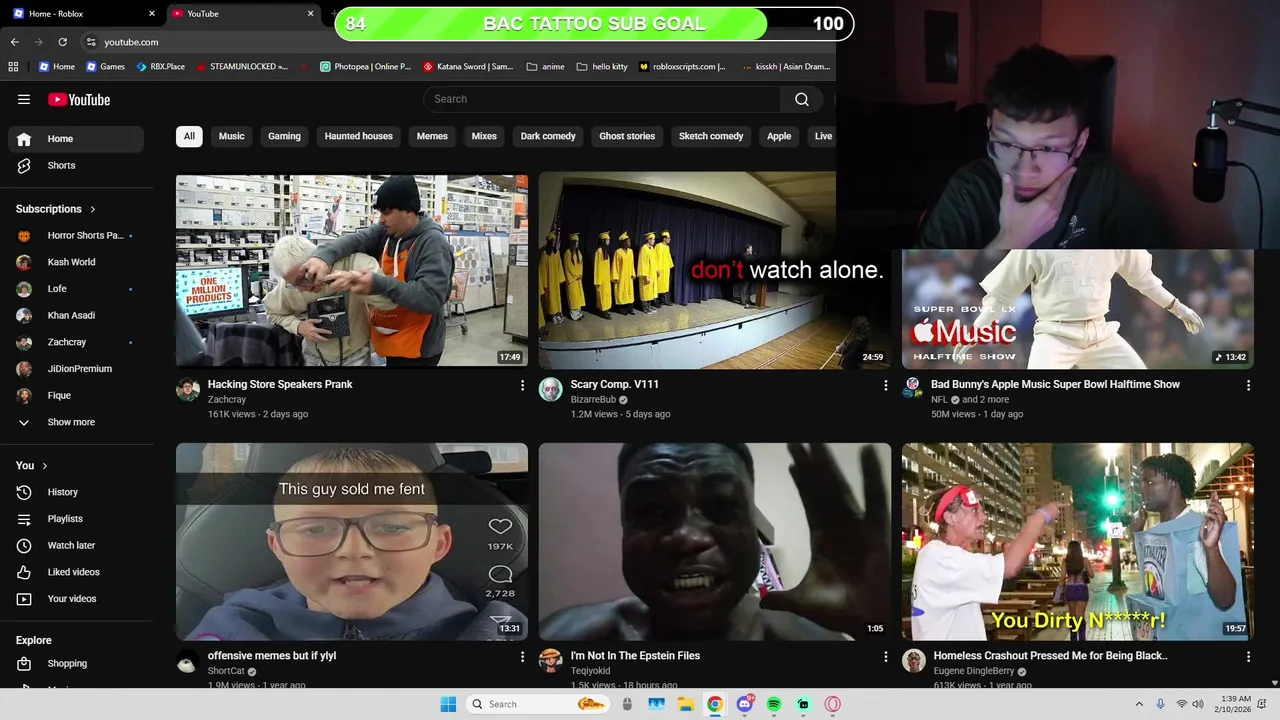The image size is (1280, 720).
Task: Show hidden system tray icons
Action: tap(1138, 704)
